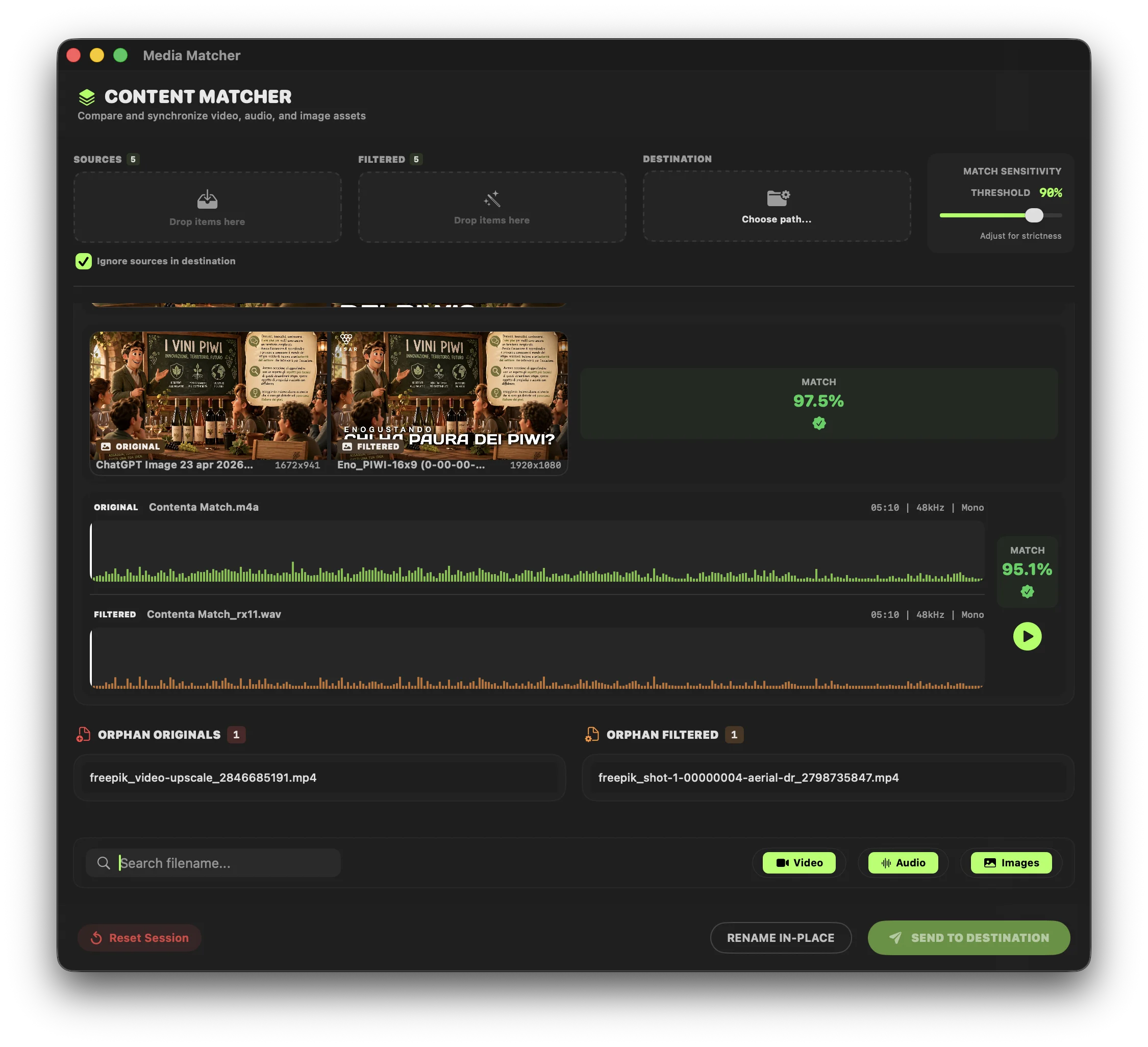Click the Filtered count badge 5
Image resolution: width=1148 pixels, height=1047 pixels.
416,159
